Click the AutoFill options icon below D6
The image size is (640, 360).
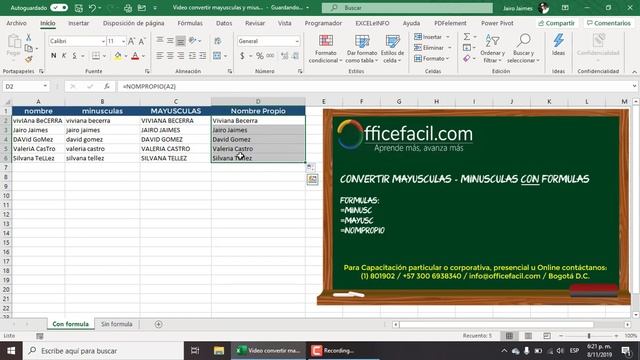[x=310, y=167]
